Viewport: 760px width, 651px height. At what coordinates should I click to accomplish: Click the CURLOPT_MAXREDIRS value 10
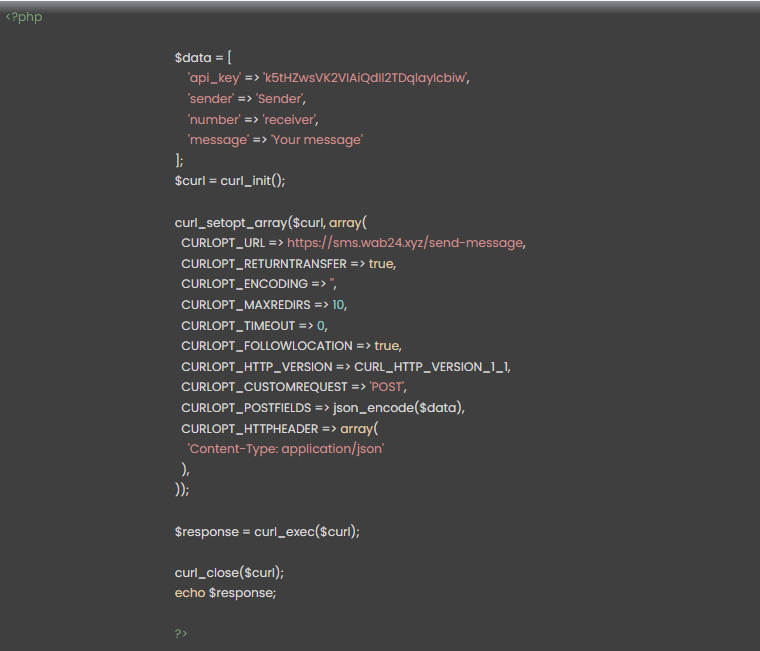coord(339,305)
